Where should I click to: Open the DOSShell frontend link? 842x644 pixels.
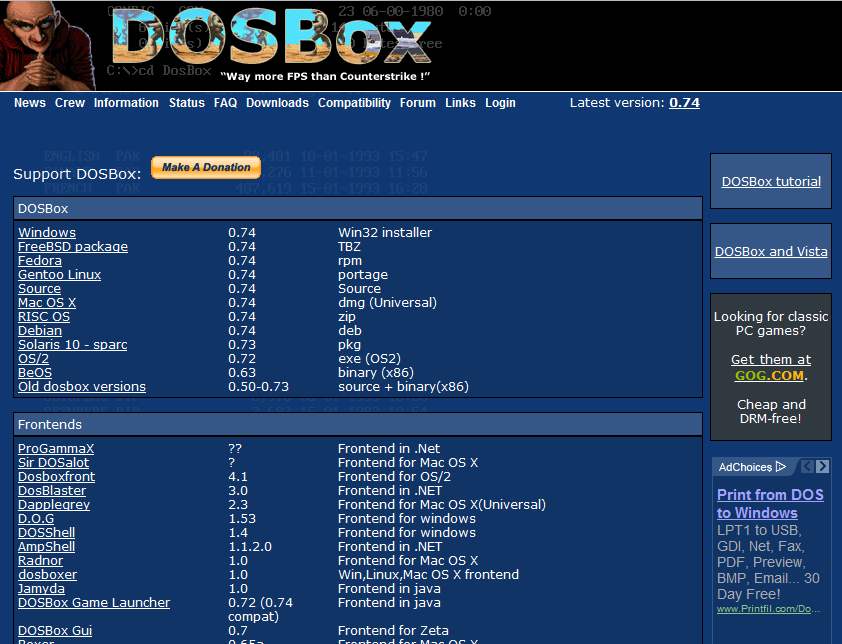pyautogui.click(x=47, y=532)
